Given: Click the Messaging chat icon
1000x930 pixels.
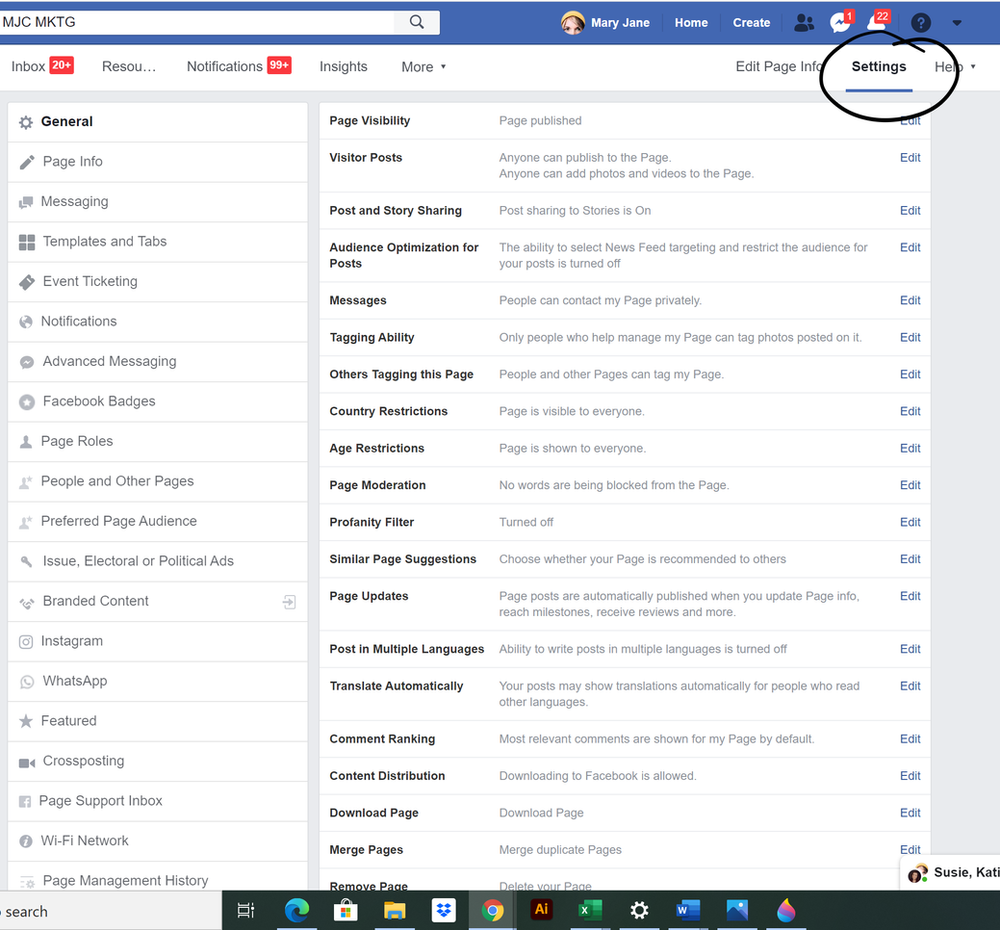Looking at the screenshot, I should 26,202.
